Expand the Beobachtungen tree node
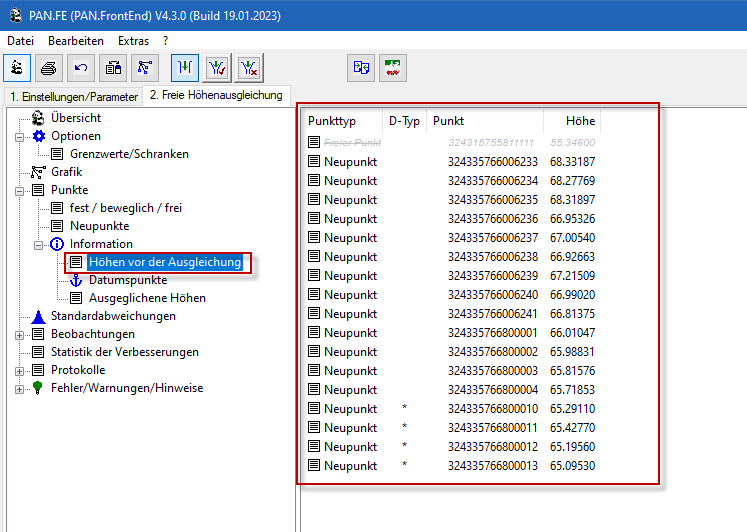 tap(19, 334)
